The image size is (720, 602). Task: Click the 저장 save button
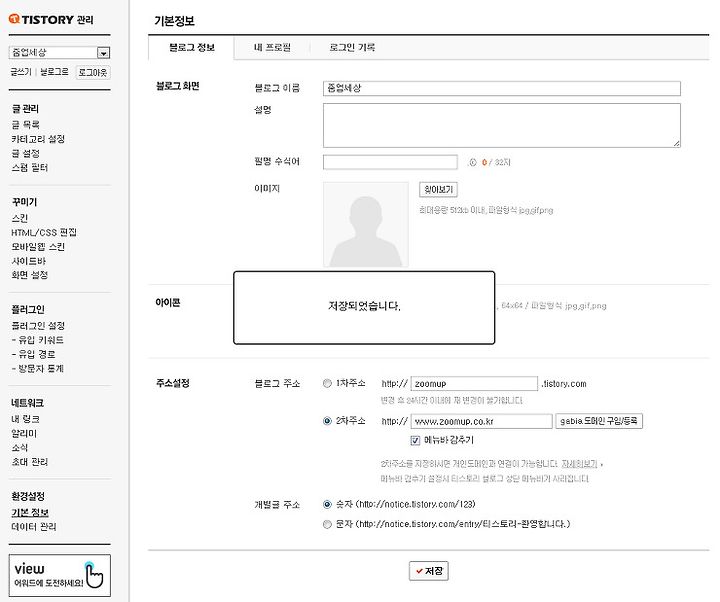[429, 571]
